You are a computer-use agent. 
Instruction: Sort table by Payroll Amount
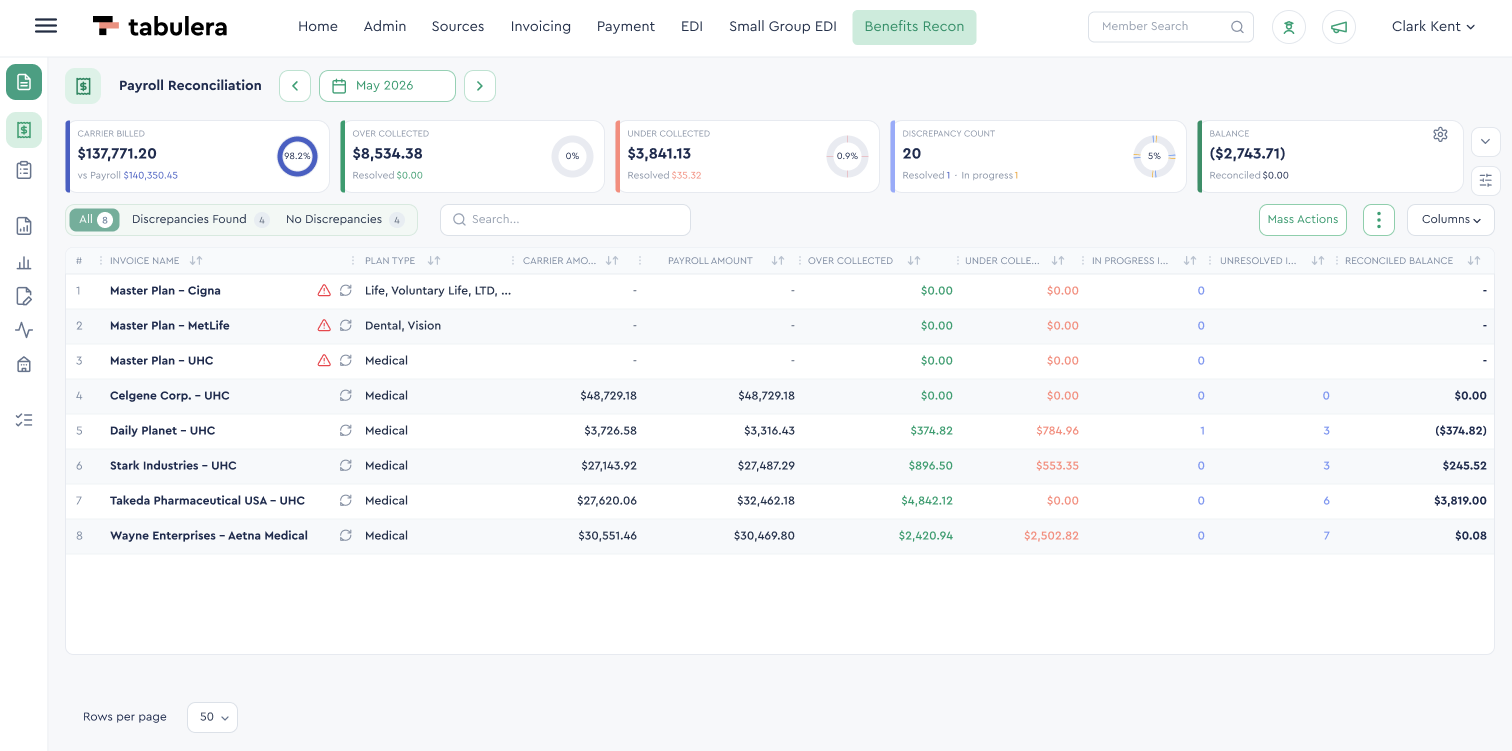pos(778,261)
